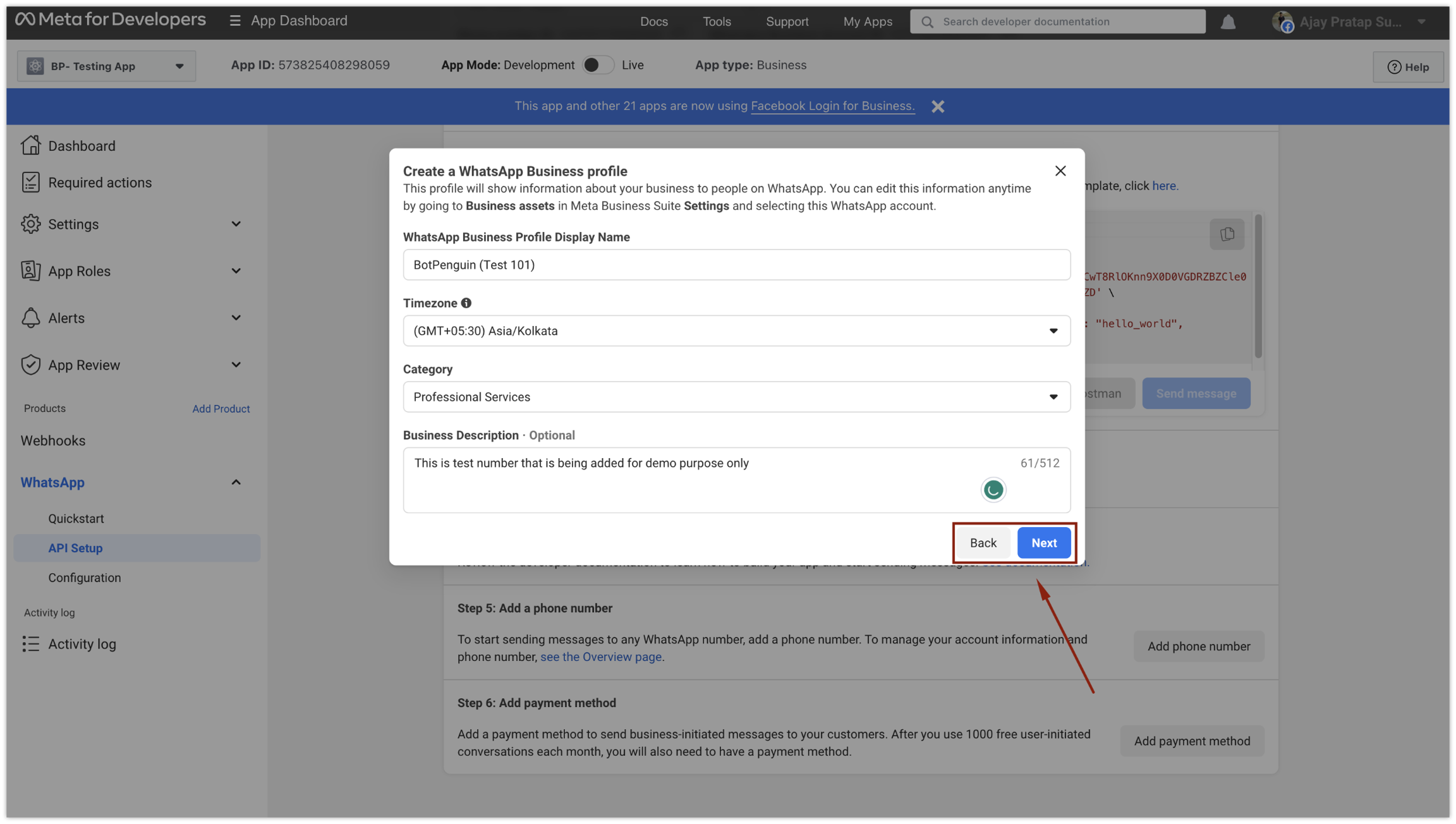Open the Dashboard home icon
The height and width of the screenshot is (824, 1456).
(30, 145)
